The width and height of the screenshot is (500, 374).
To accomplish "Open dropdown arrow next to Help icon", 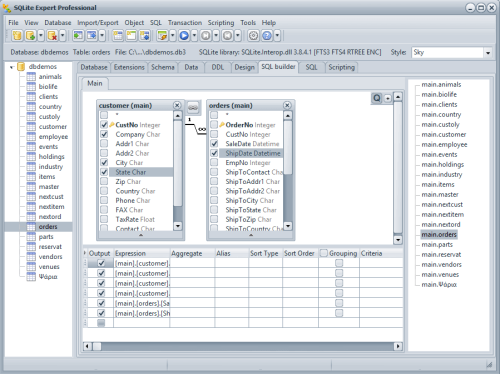I will point(277,35).
